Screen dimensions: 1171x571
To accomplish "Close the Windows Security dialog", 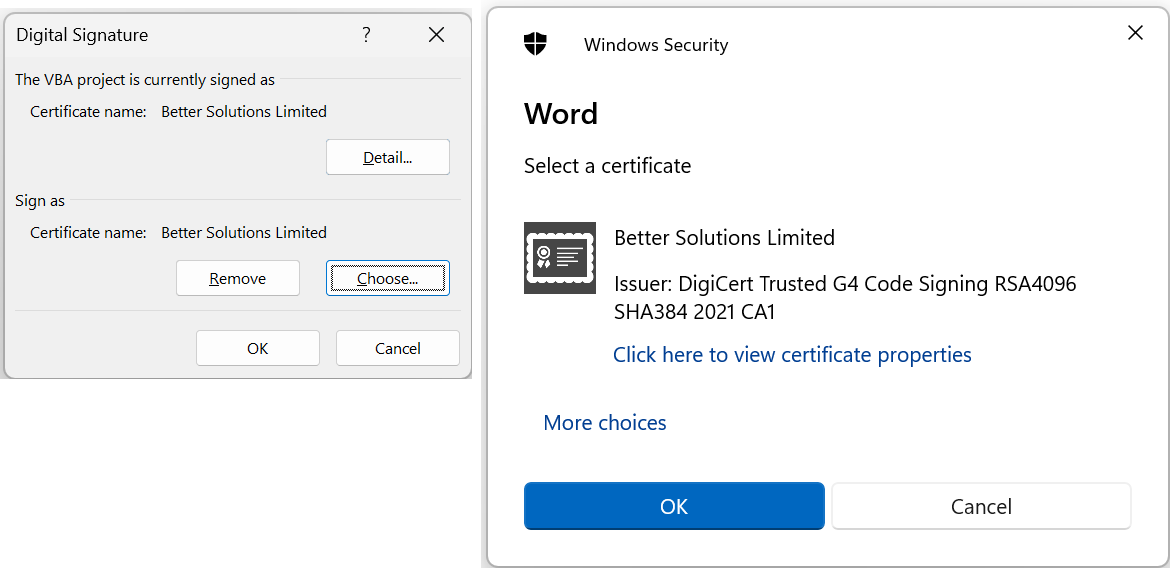I will 1135,33.
